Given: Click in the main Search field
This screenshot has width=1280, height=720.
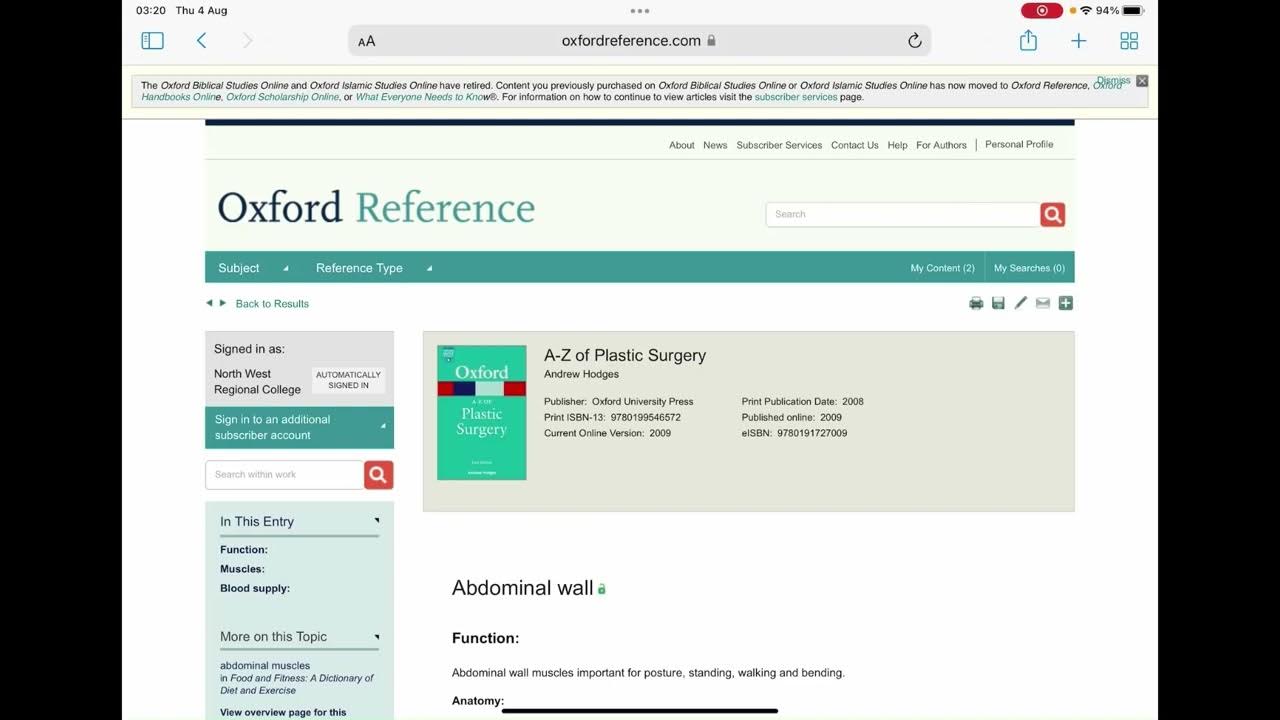Looking at the screenshot, I should pos(903,214).
